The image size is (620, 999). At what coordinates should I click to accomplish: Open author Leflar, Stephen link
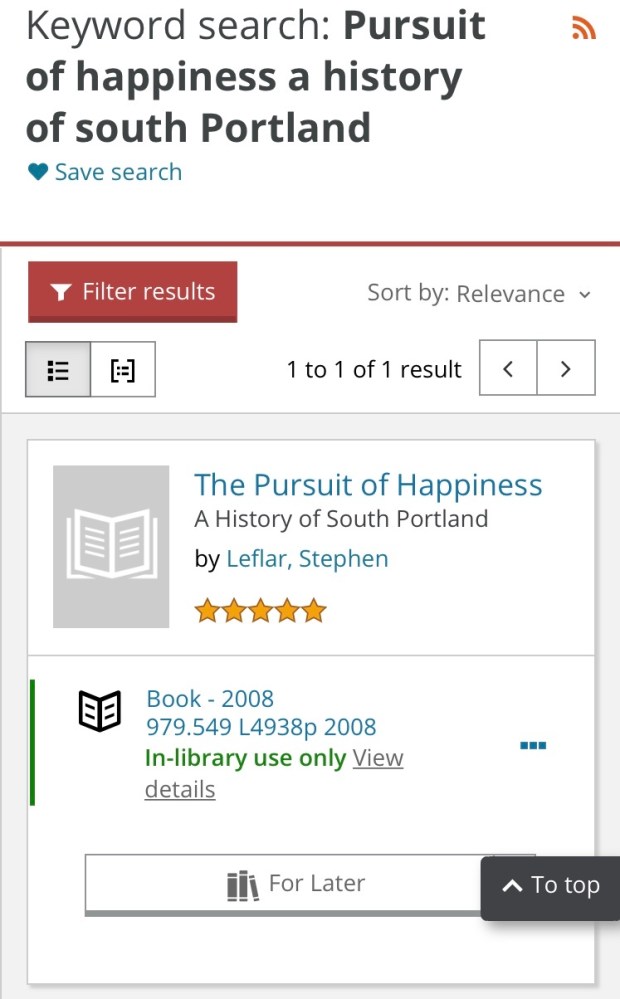click(307, 559)
